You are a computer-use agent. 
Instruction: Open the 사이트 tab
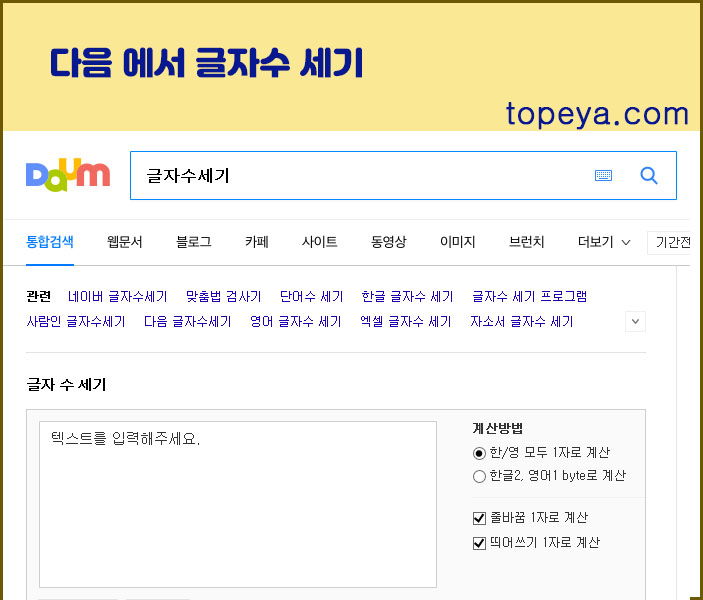[x=319, y=242]
